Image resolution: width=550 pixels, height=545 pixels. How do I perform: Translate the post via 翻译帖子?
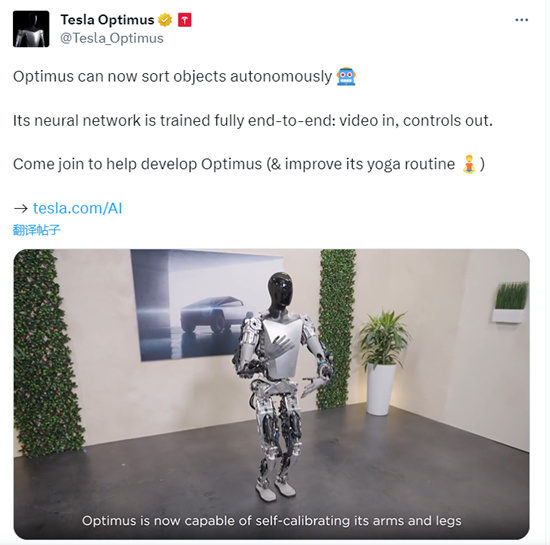tap(36, 230)
